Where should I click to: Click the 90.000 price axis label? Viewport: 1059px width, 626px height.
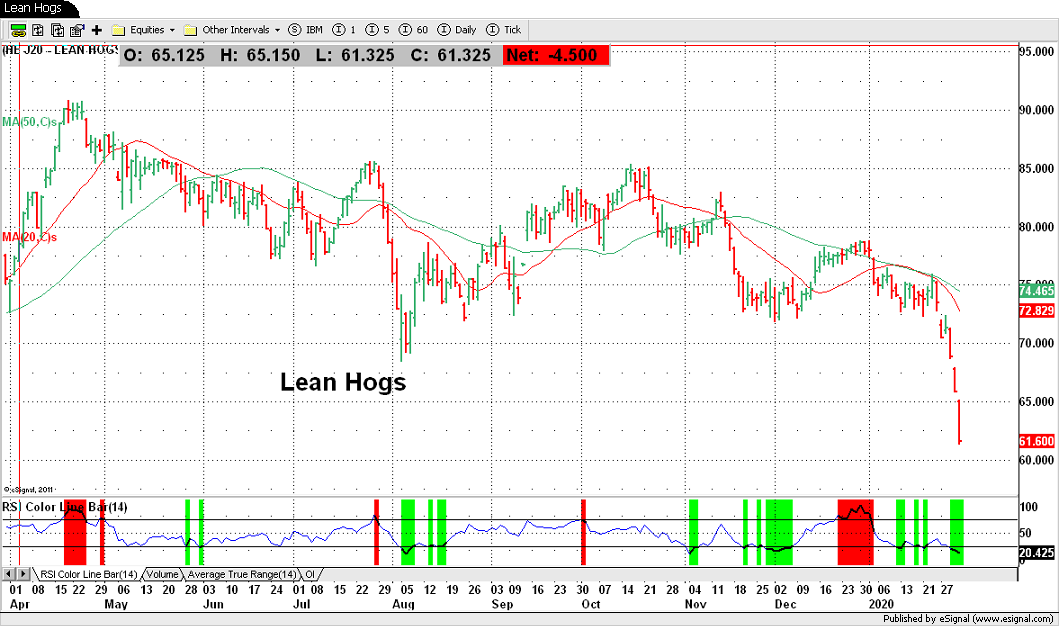(x=1037, y=110)
